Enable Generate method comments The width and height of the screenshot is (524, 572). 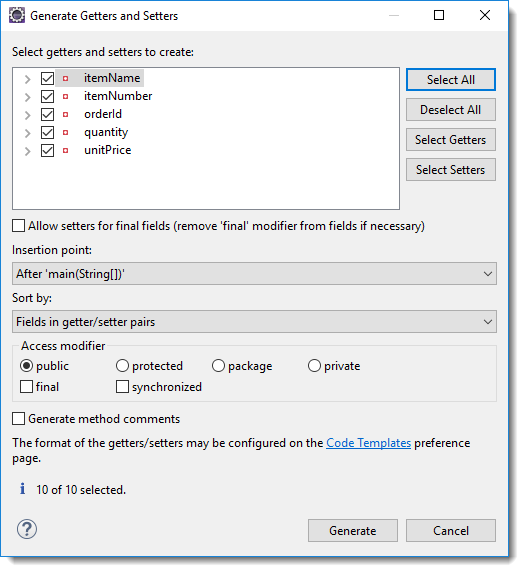(x=19, y=419)
